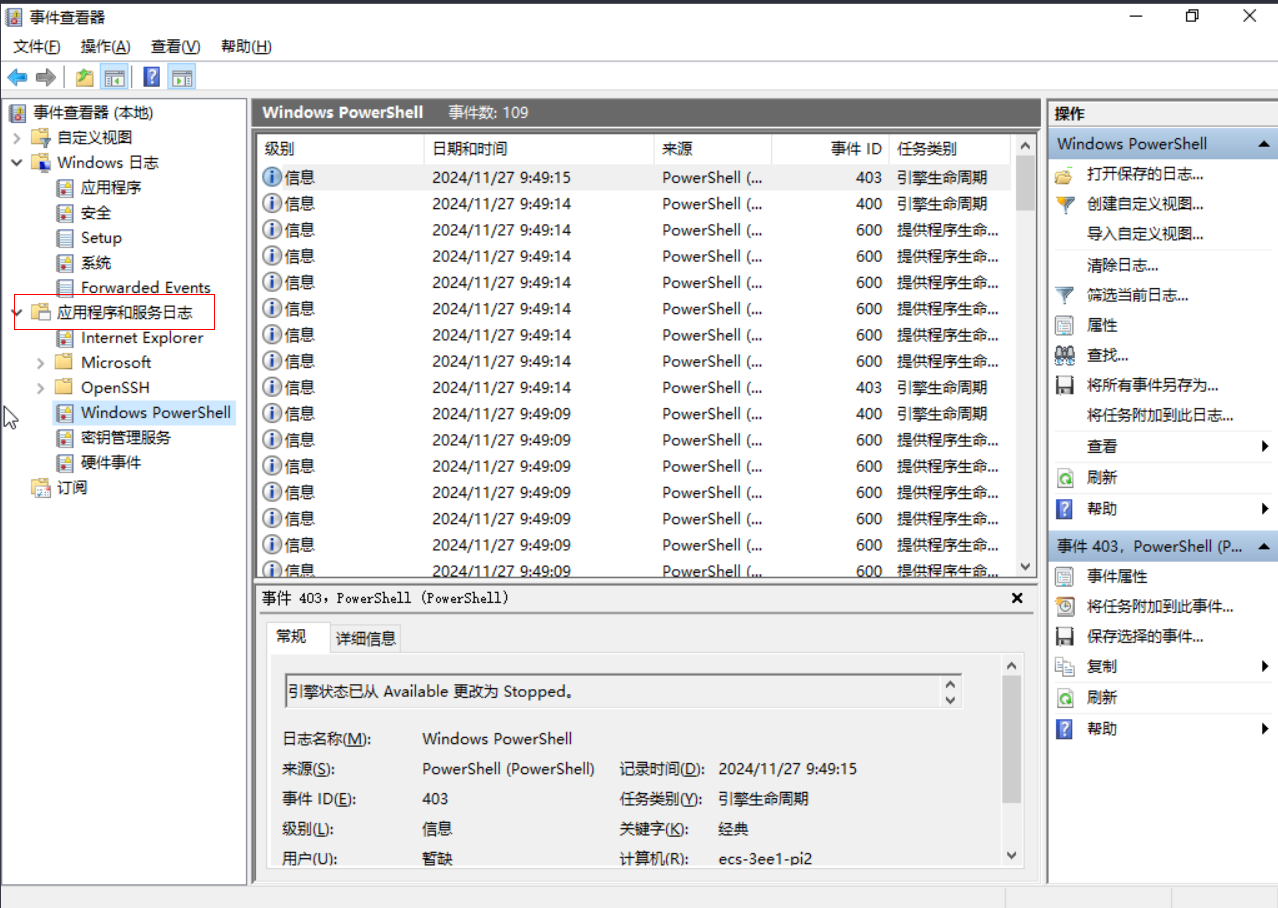Screen dimensions: 1278x908
Task: Select the 订阅 node in the tree
Action: coord(72,487)
